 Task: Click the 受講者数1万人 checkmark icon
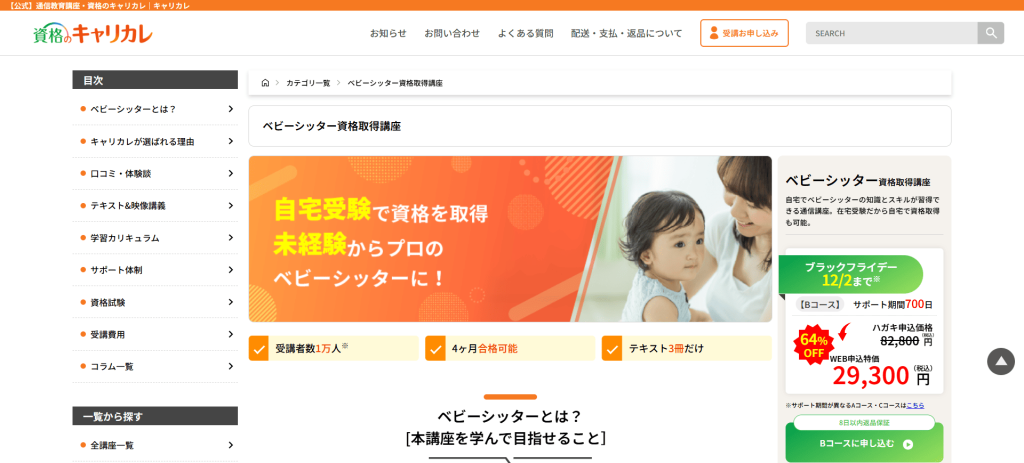click(259, 348)
